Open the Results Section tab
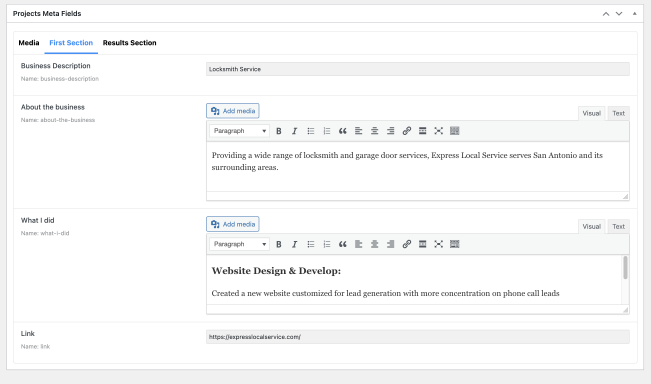651x384 pixels. [130, 43]
